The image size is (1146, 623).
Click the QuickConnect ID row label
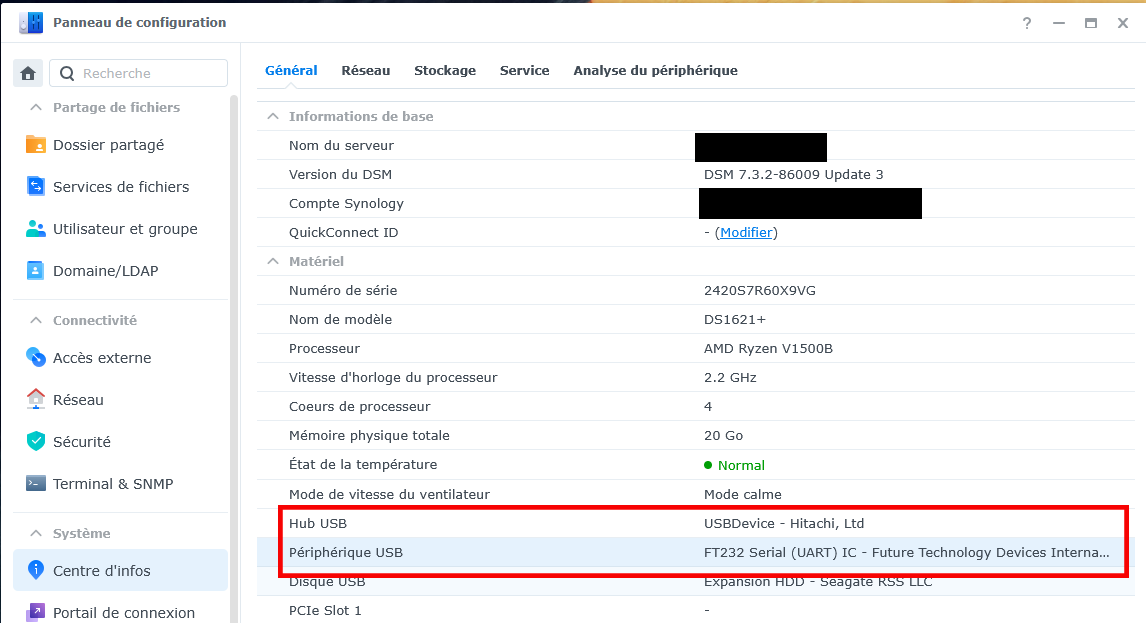pyautogui.click(x=343, y=233)
